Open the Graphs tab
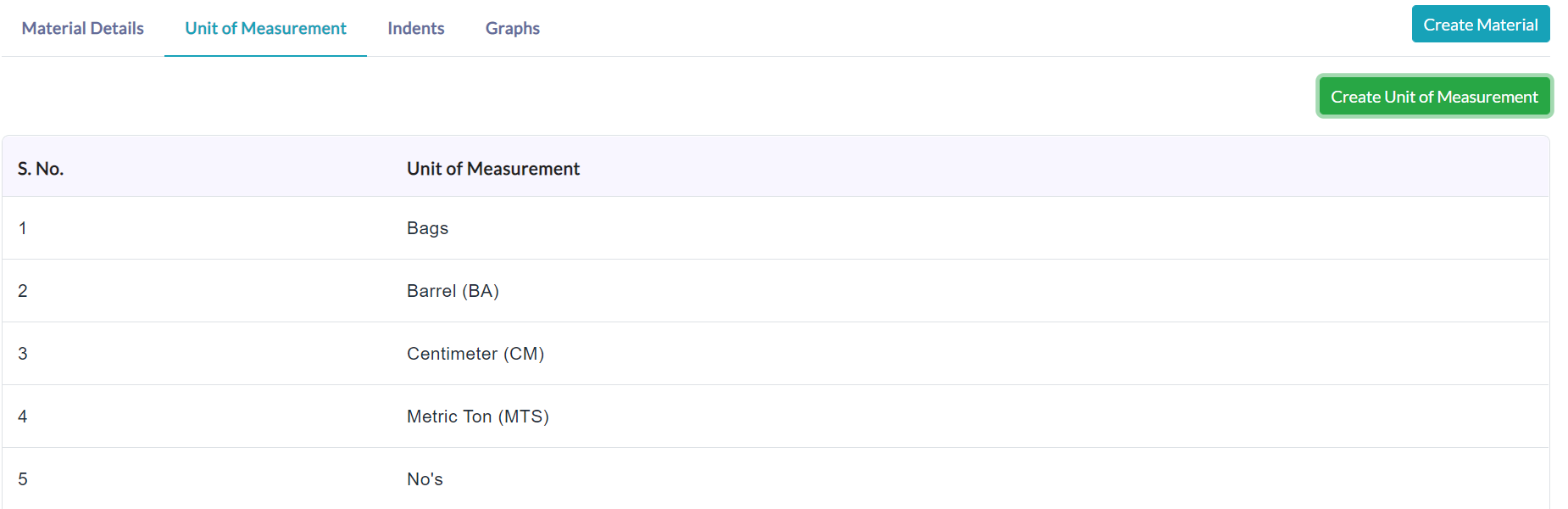1568x509 pixels. pyautogui.click(x=512, y=28)
